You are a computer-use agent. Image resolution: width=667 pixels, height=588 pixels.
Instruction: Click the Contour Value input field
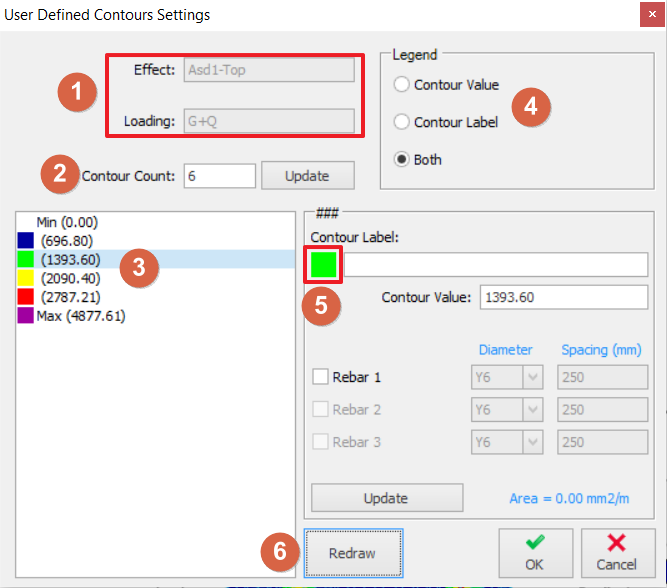tap(564, 297)
